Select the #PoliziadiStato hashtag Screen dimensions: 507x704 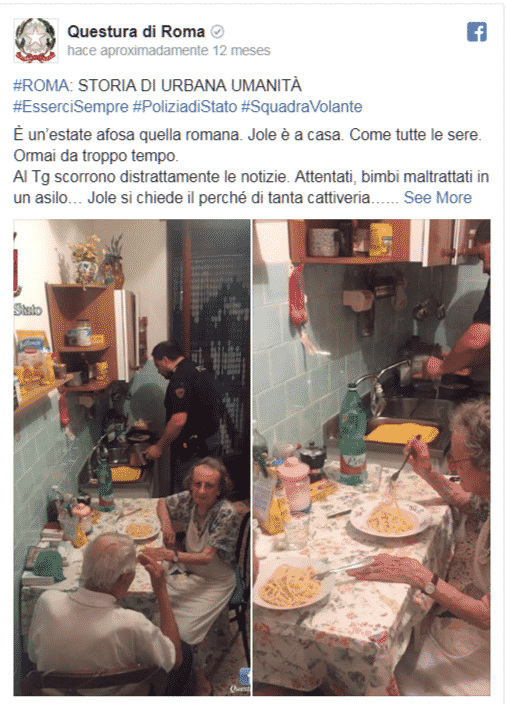pyautogui.click(x=185, y=106)
